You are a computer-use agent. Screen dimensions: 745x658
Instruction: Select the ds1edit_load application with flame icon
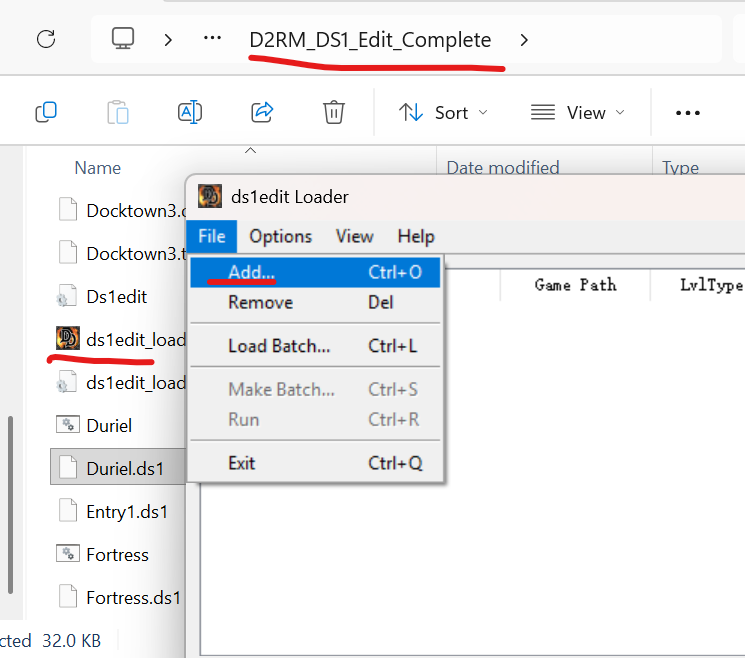tap(121, 340)
